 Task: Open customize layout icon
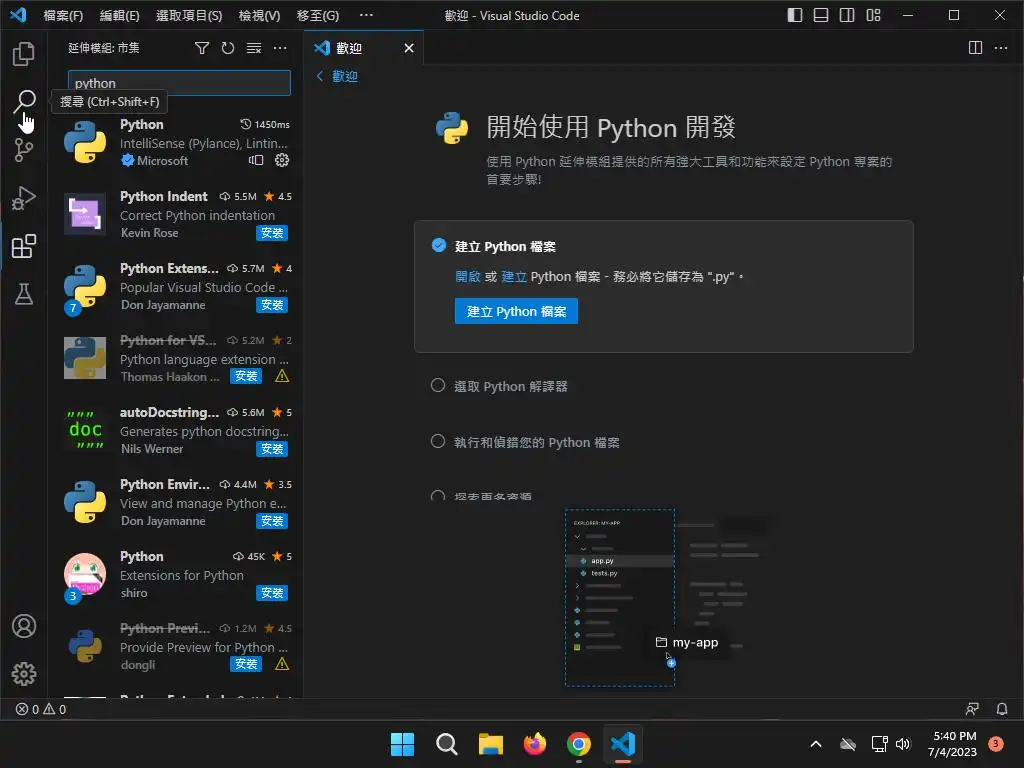pos(873,15)
